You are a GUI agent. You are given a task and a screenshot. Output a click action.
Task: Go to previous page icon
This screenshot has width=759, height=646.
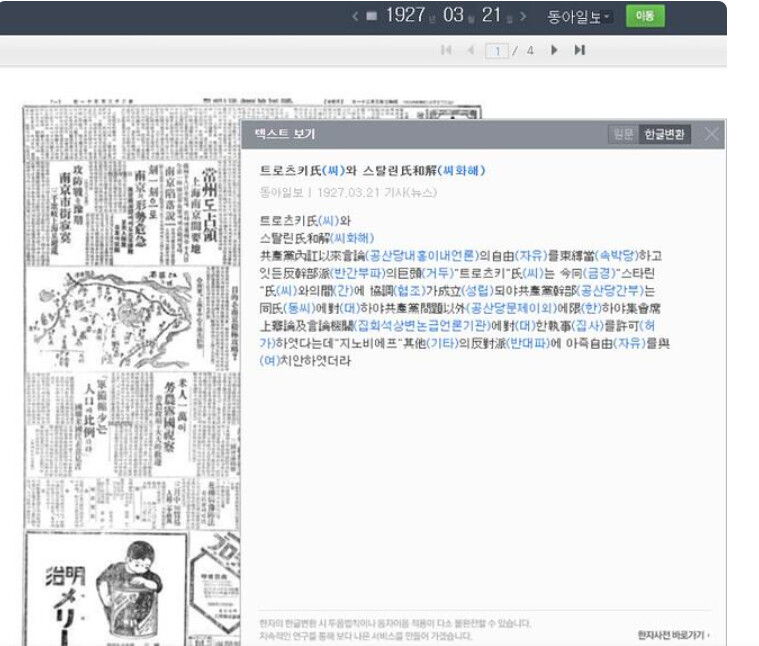470,50
